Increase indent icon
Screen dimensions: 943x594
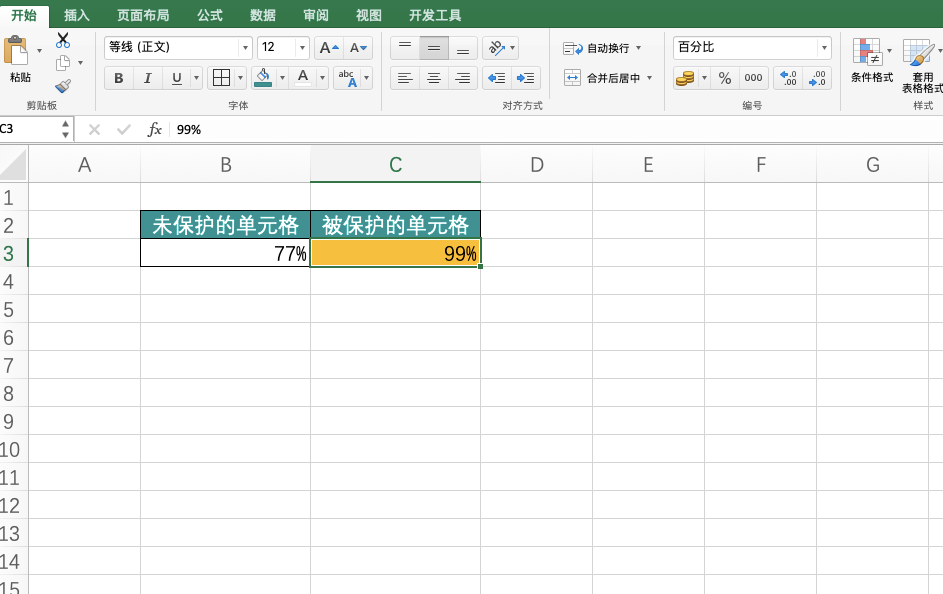525,78
